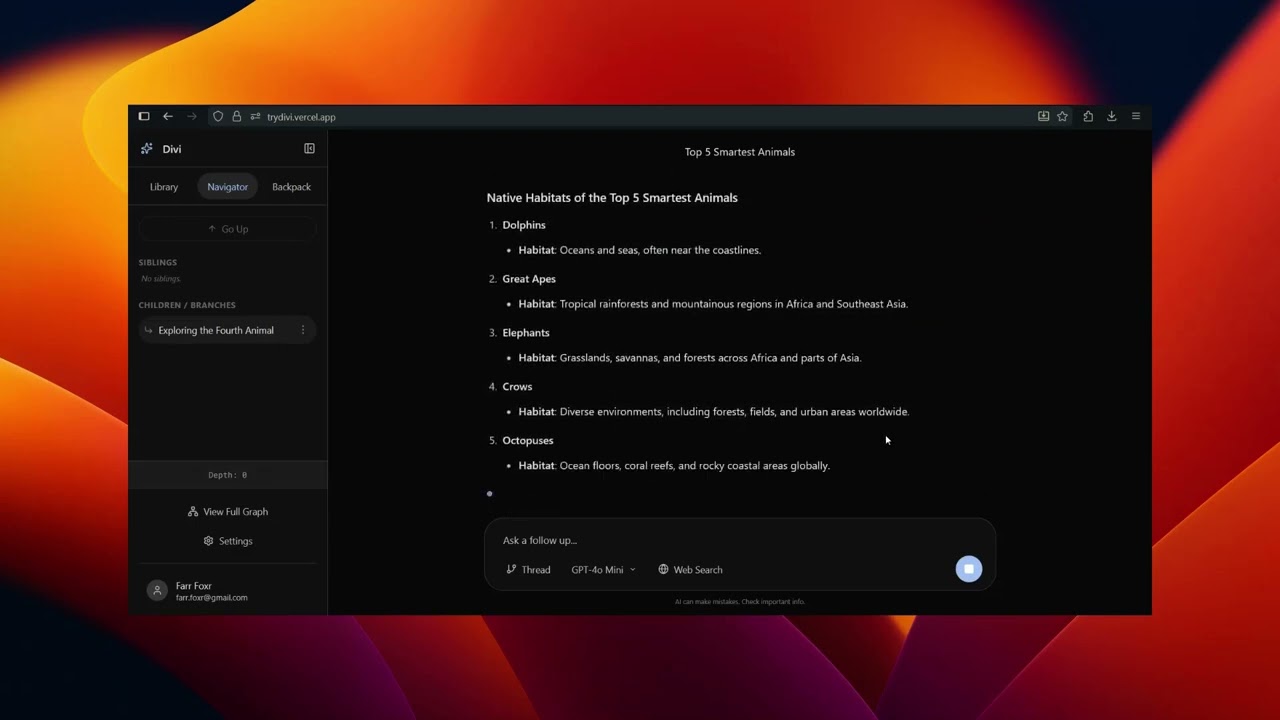
Task: Go back in browser history
Action: point(168,117)
